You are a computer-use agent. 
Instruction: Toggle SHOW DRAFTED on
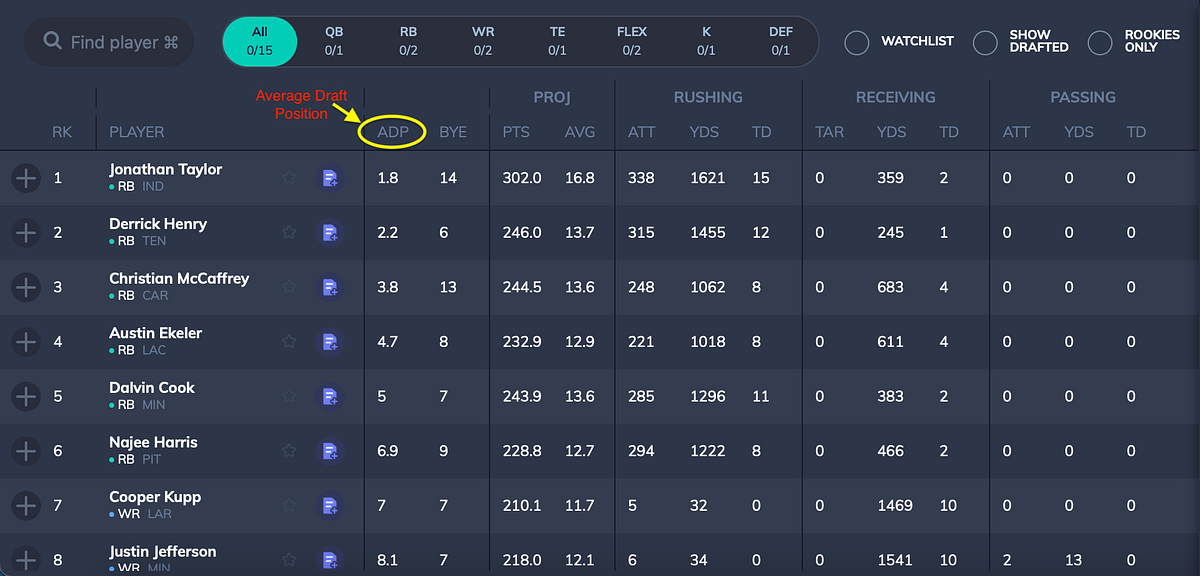(x=984, y=42)
